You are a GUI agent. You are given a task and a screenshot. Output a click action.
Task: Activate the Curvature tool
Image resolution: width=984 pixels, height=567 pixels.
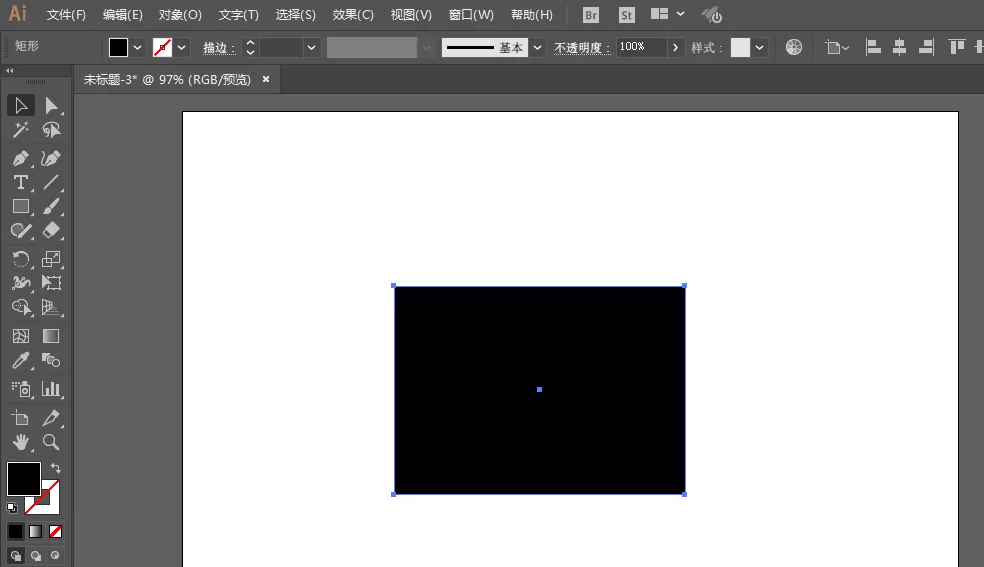click(x=51, y=158)
